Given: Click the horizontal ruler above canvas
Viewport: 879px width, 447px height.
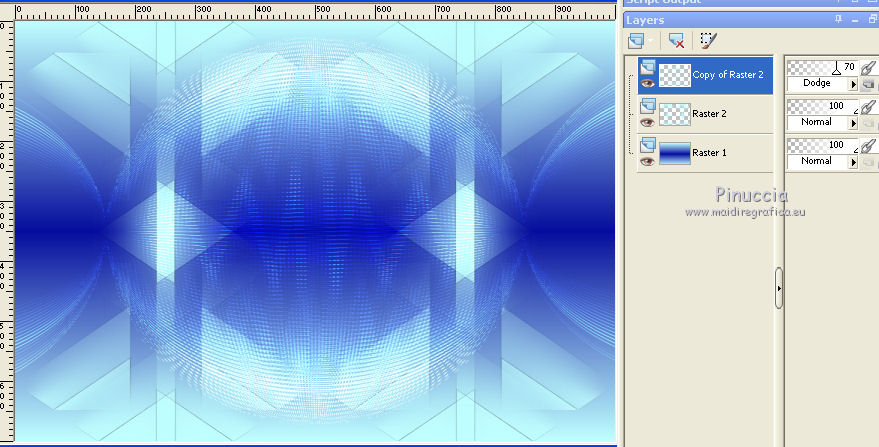Looking at the screenshot, I should [x=315, y=12].
